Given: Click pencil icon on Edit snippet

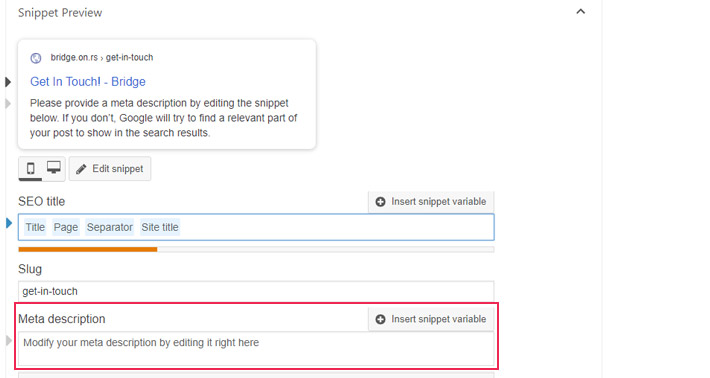Looking at the screenshot, I should point(81,169).
